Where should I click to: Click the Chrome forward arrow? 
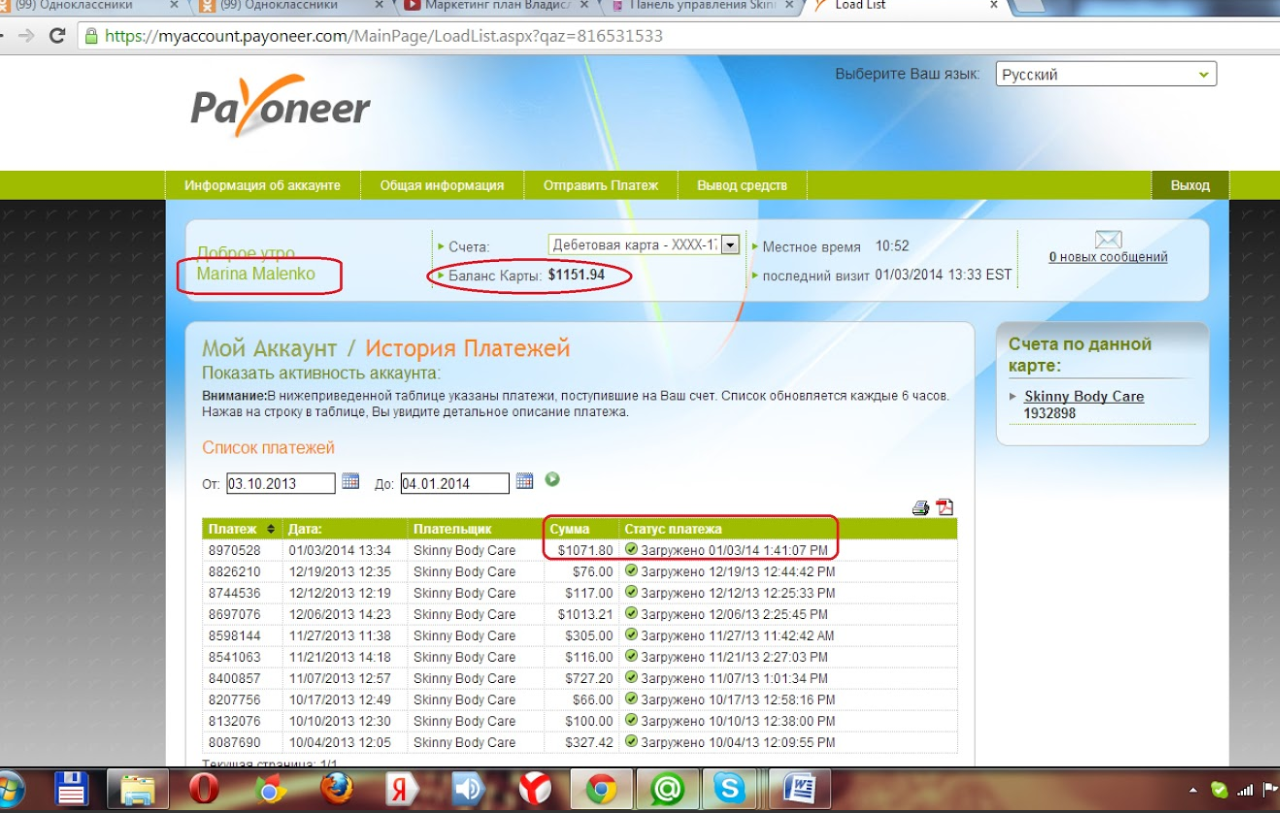pyautogui.click(x=26, y=36)
